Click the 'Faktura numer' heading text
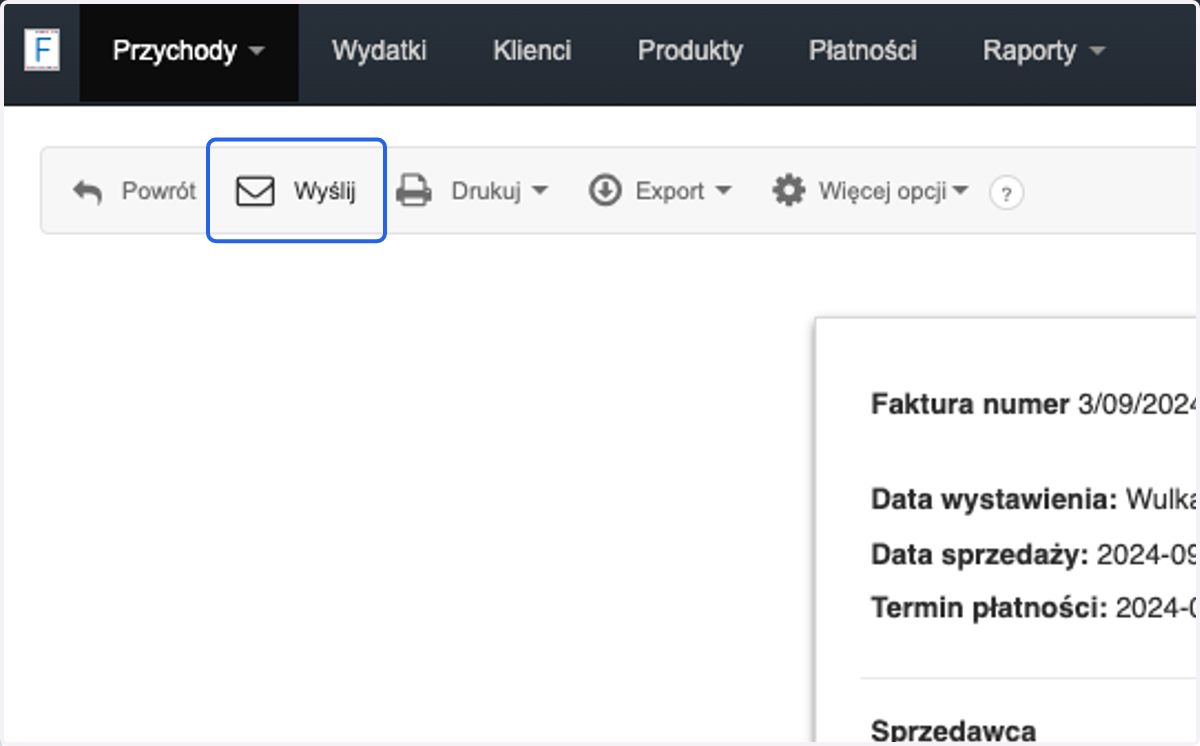1200x746 pixels. pos(970,404)
